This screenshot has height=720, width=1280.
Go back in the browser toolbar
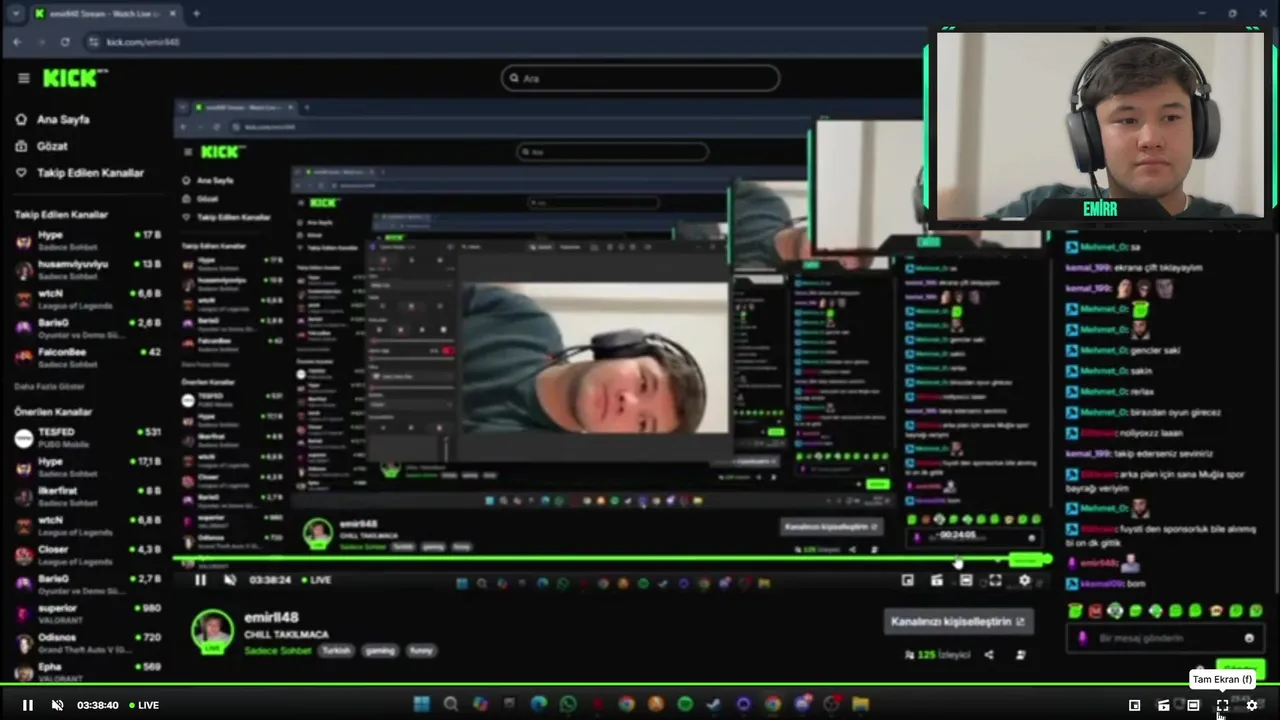click(17, 42)
